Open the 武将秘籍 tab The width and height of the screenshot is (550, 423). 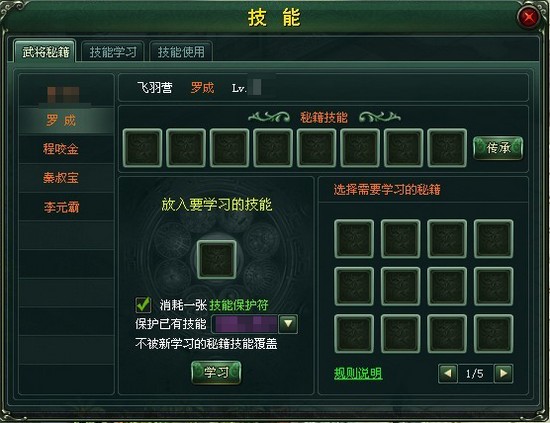pyautogui.click(x=45, y=52)
